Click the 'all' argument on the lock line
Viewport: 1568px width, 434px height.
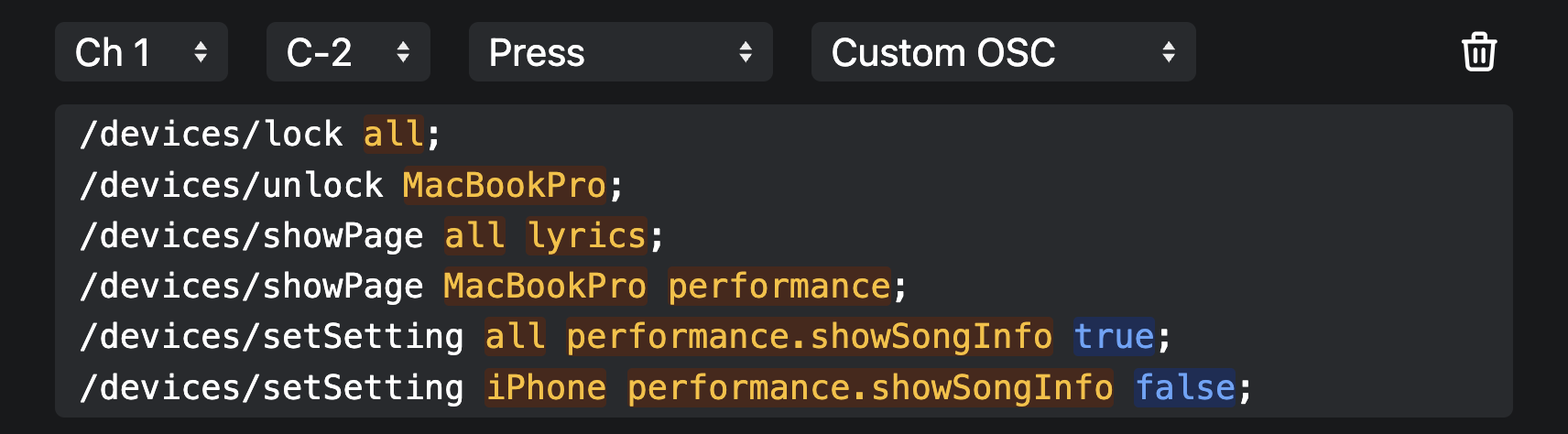pos(393,135)
